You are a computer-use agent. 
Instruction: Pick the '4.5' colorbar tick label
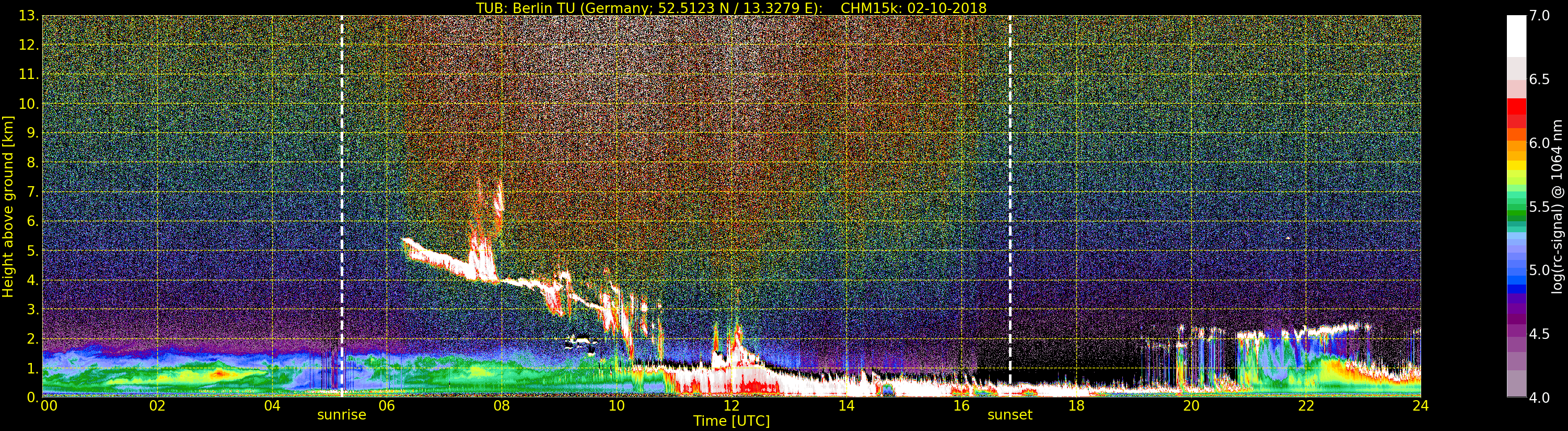1539,334
